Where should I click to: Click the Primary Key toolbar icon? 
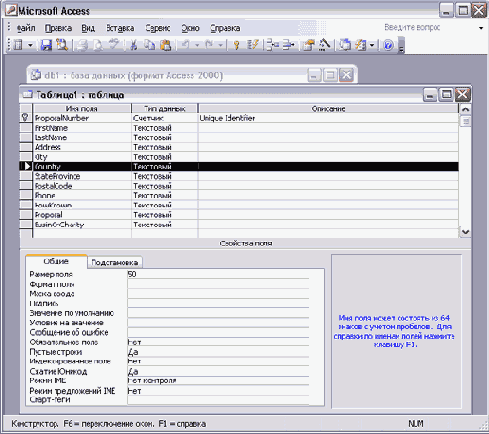tap(236, 45)
